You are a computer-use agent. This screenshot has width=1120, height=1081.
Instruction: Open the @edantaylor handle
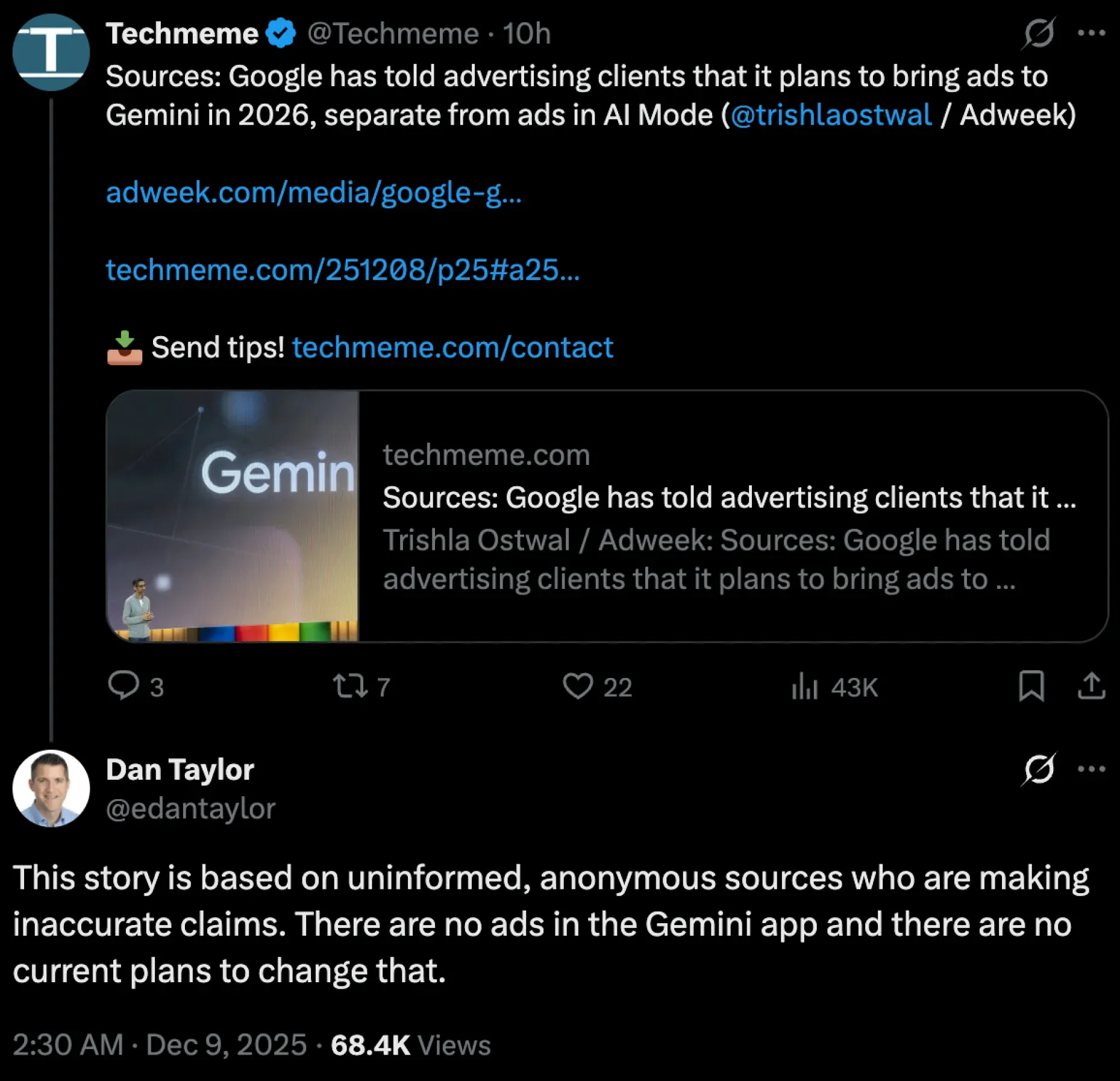coord(190,808)
